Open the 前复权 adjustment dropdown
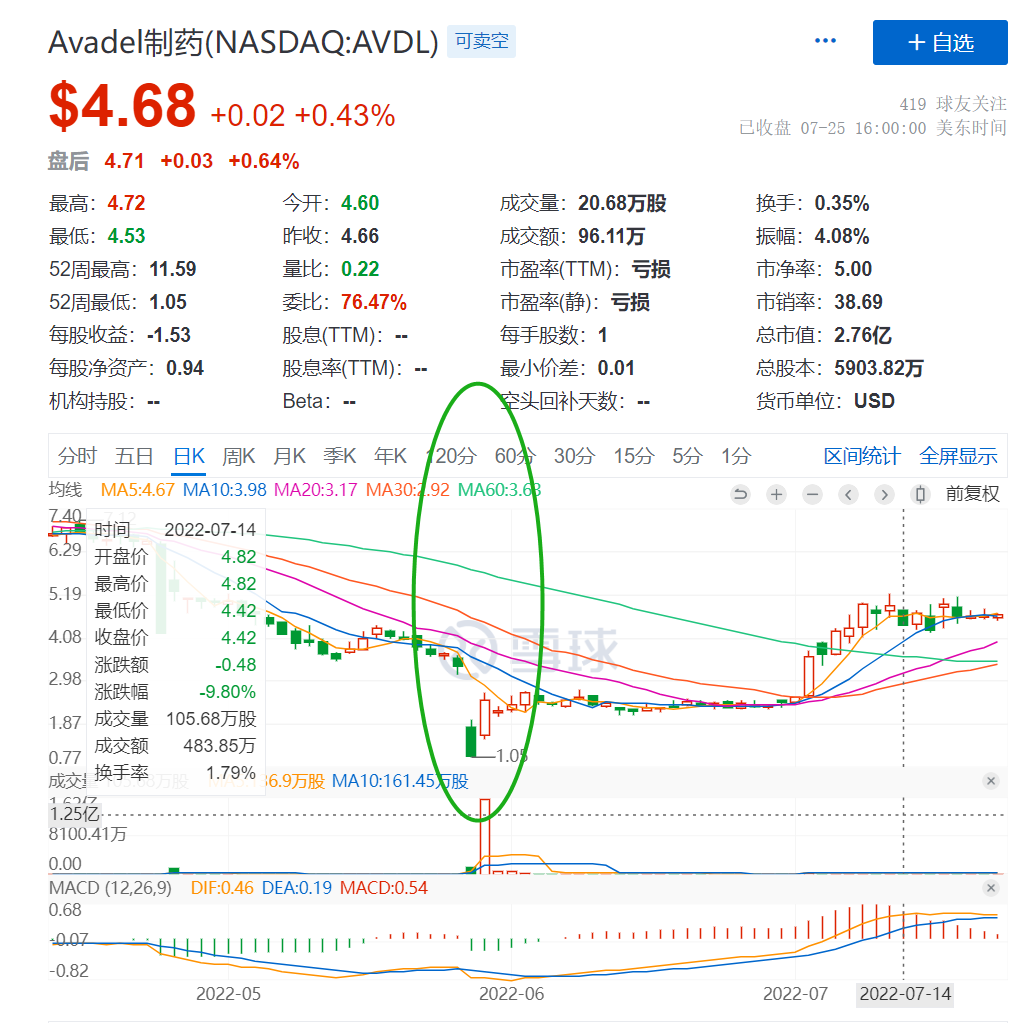 tap(972, 494)
